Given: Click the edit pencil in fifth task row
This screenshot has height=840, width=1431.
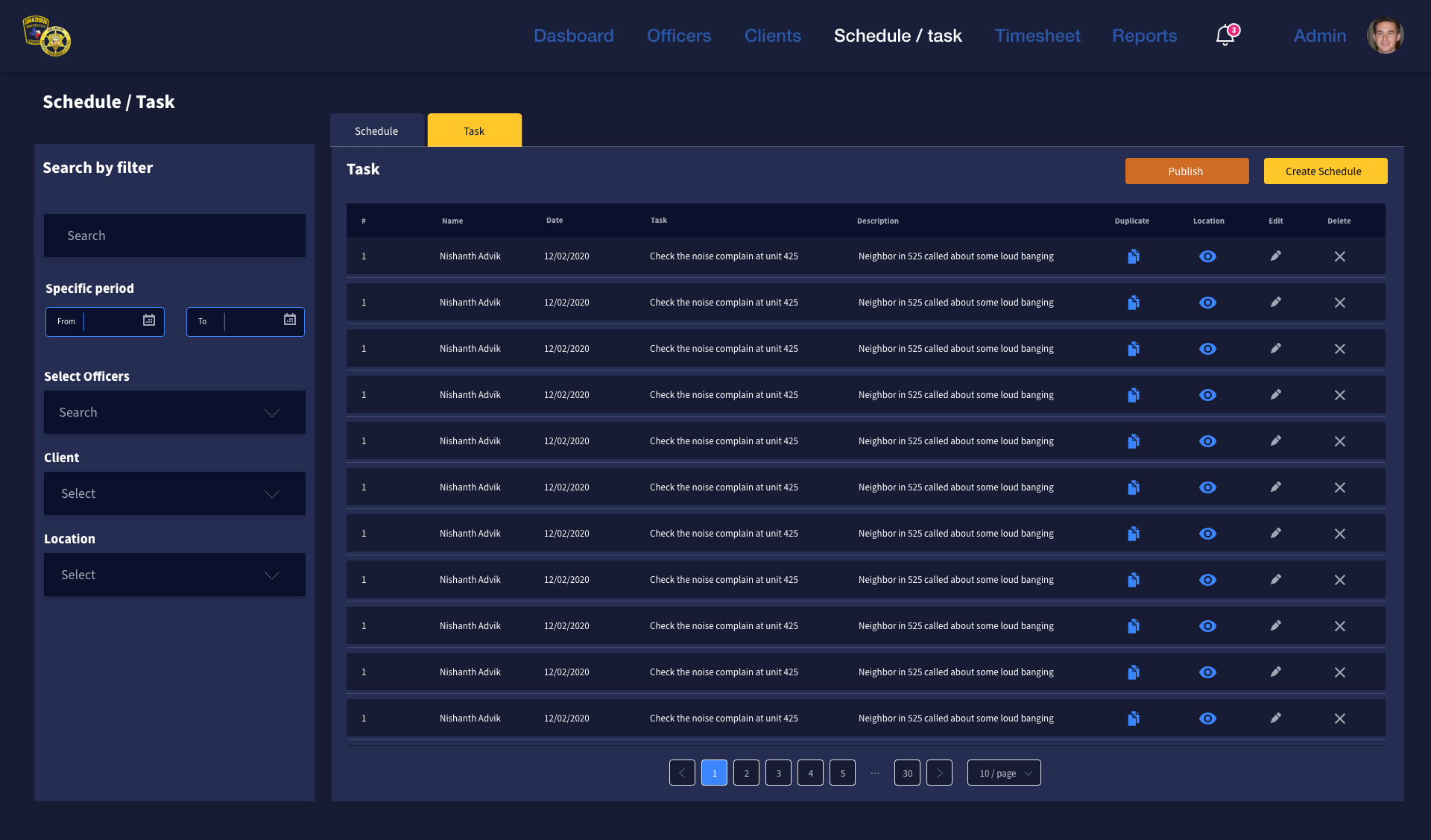Looking at the screenshot, I should (x=1275, y=440).
